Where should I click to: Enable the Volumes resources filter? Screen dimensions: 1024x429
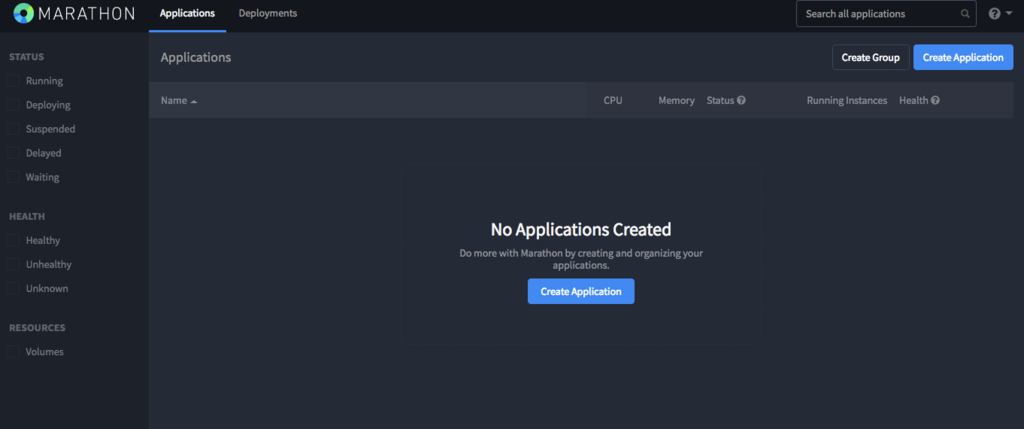(13, 352)
